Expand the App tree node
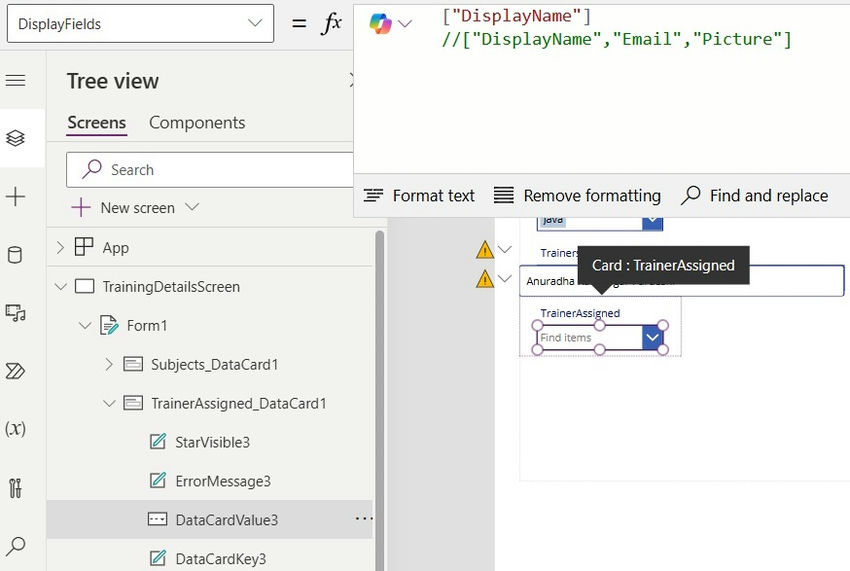 point(60,248)
